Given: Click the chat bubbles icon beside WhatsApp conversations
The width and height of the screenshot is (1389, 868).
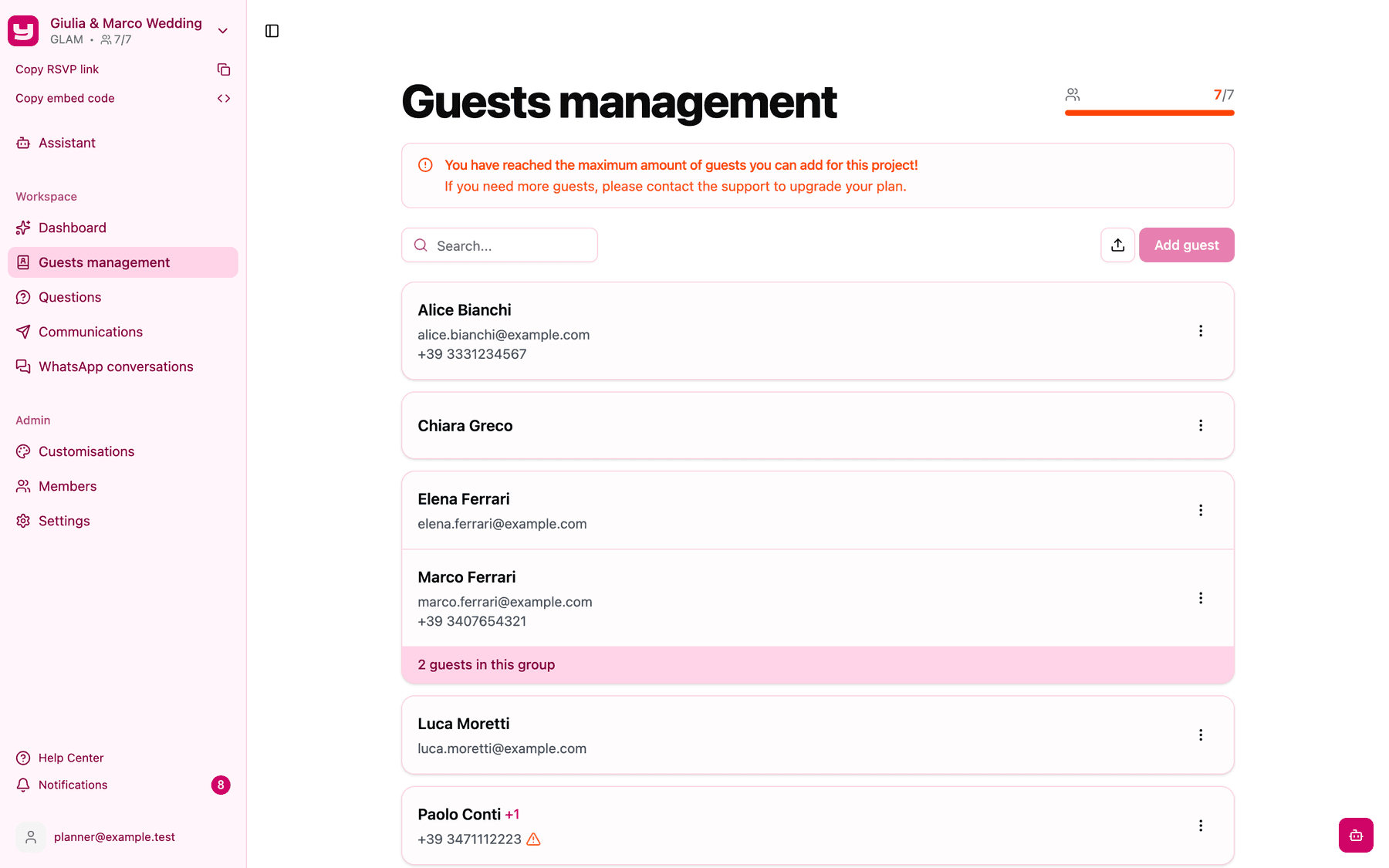Looking at the screenshot, I should (x=23, y=366).
